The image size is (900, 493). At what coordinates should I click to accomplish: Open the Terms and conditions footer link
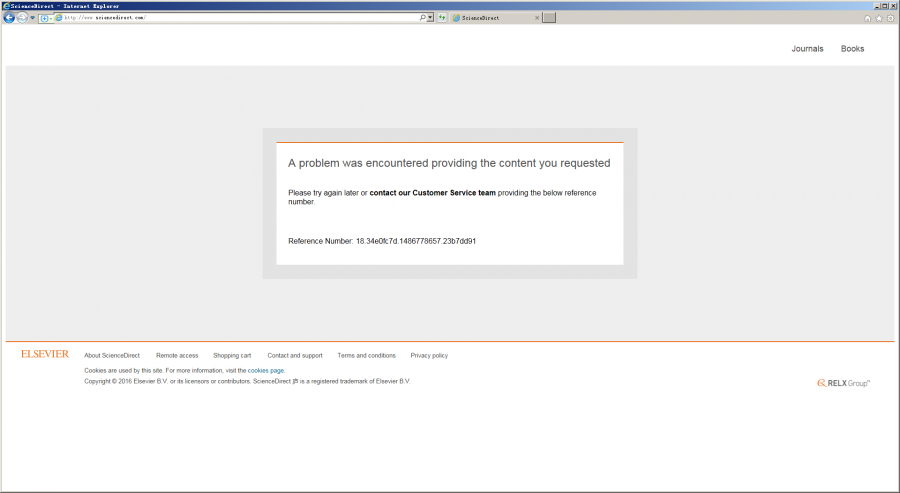coord(366,356)
